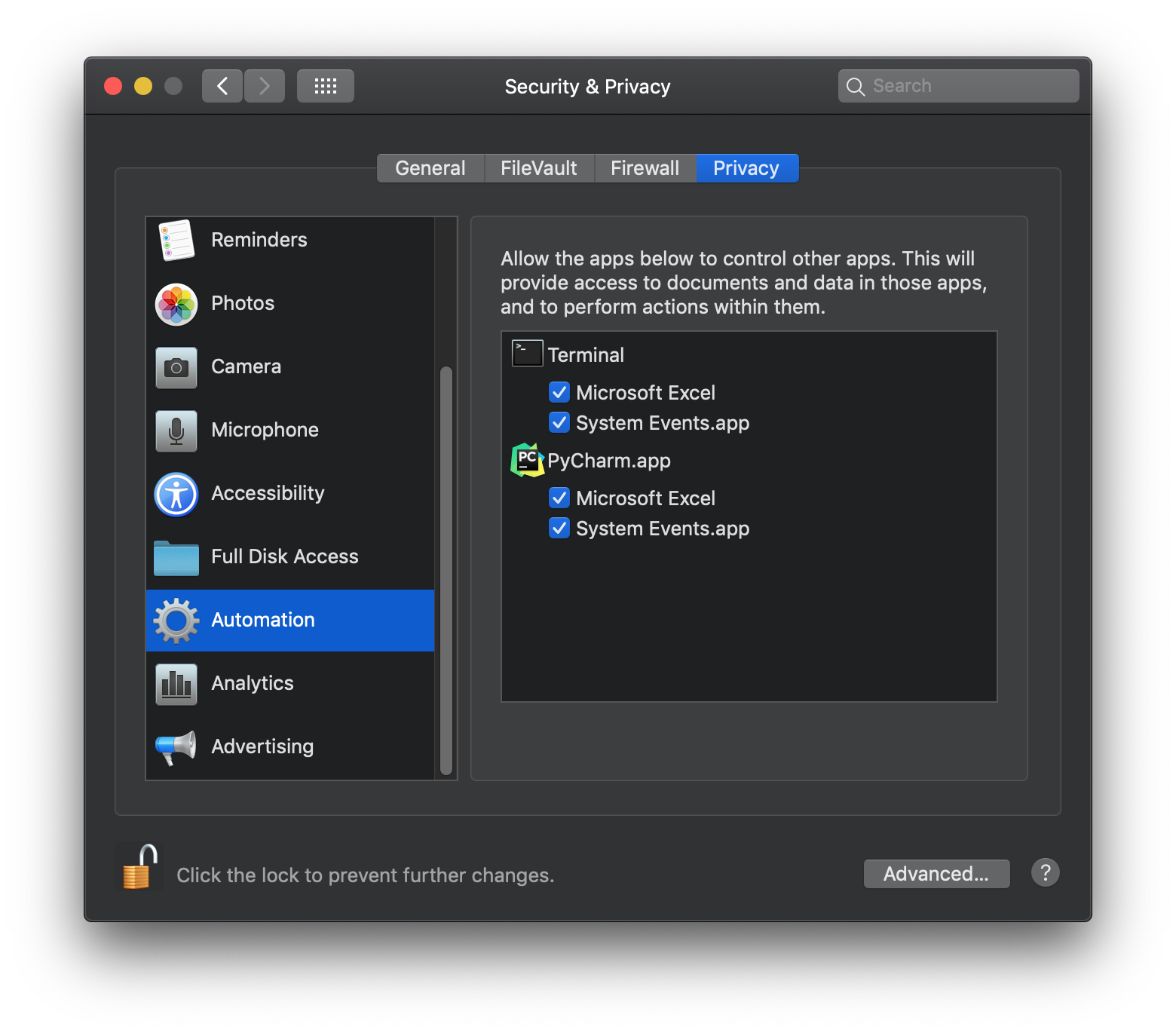Click the Microsoft Excel label under Terminal
This screenshot has height=1033, width=1176.
[646, 393]
